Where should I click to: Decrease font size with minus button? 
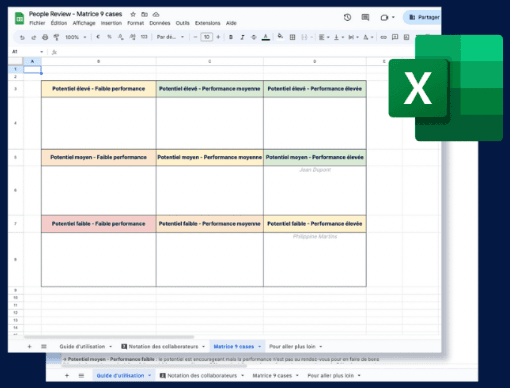(195, 37)
